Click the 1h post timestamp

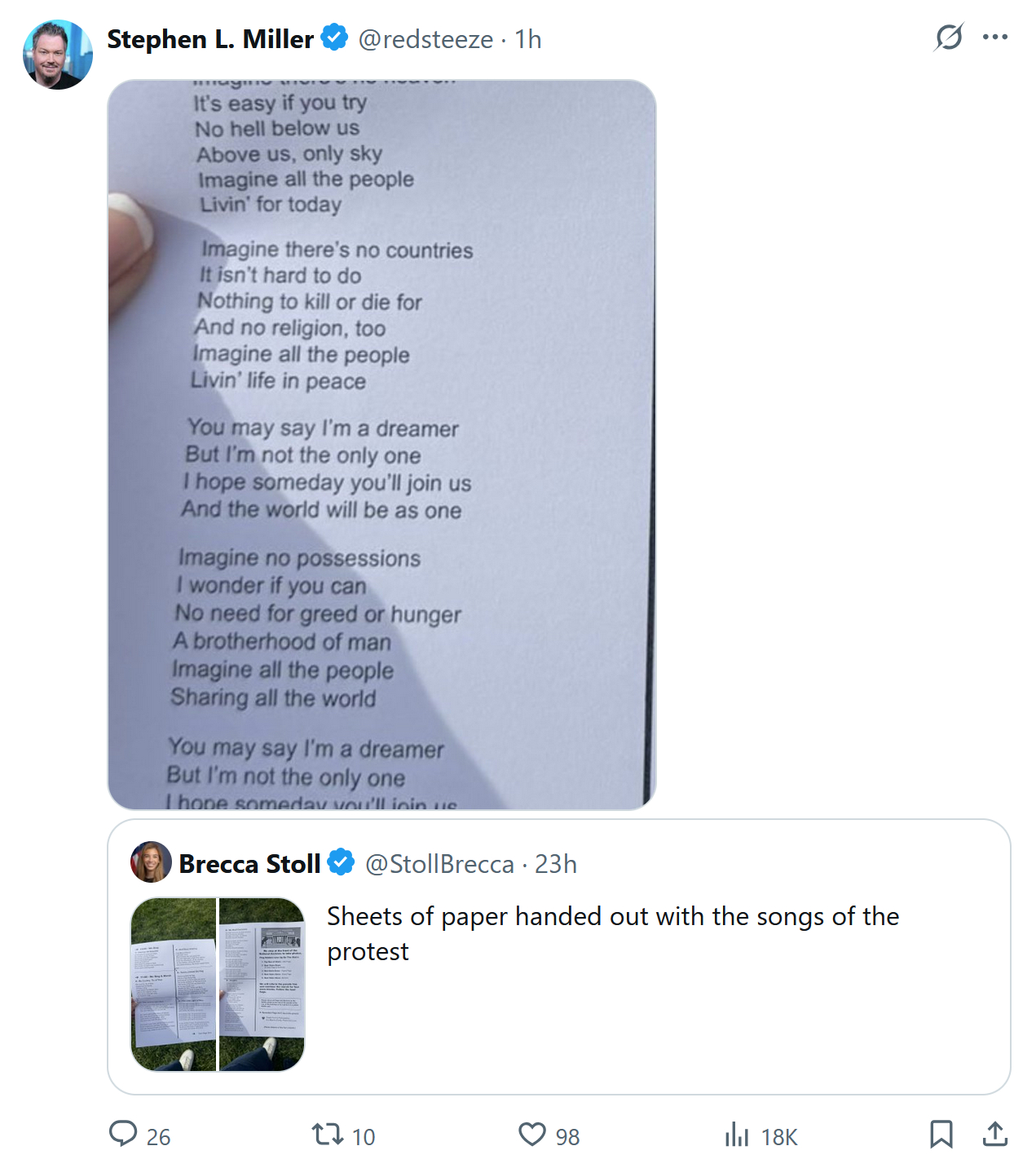pyautogui.click(x=528, y=39)
